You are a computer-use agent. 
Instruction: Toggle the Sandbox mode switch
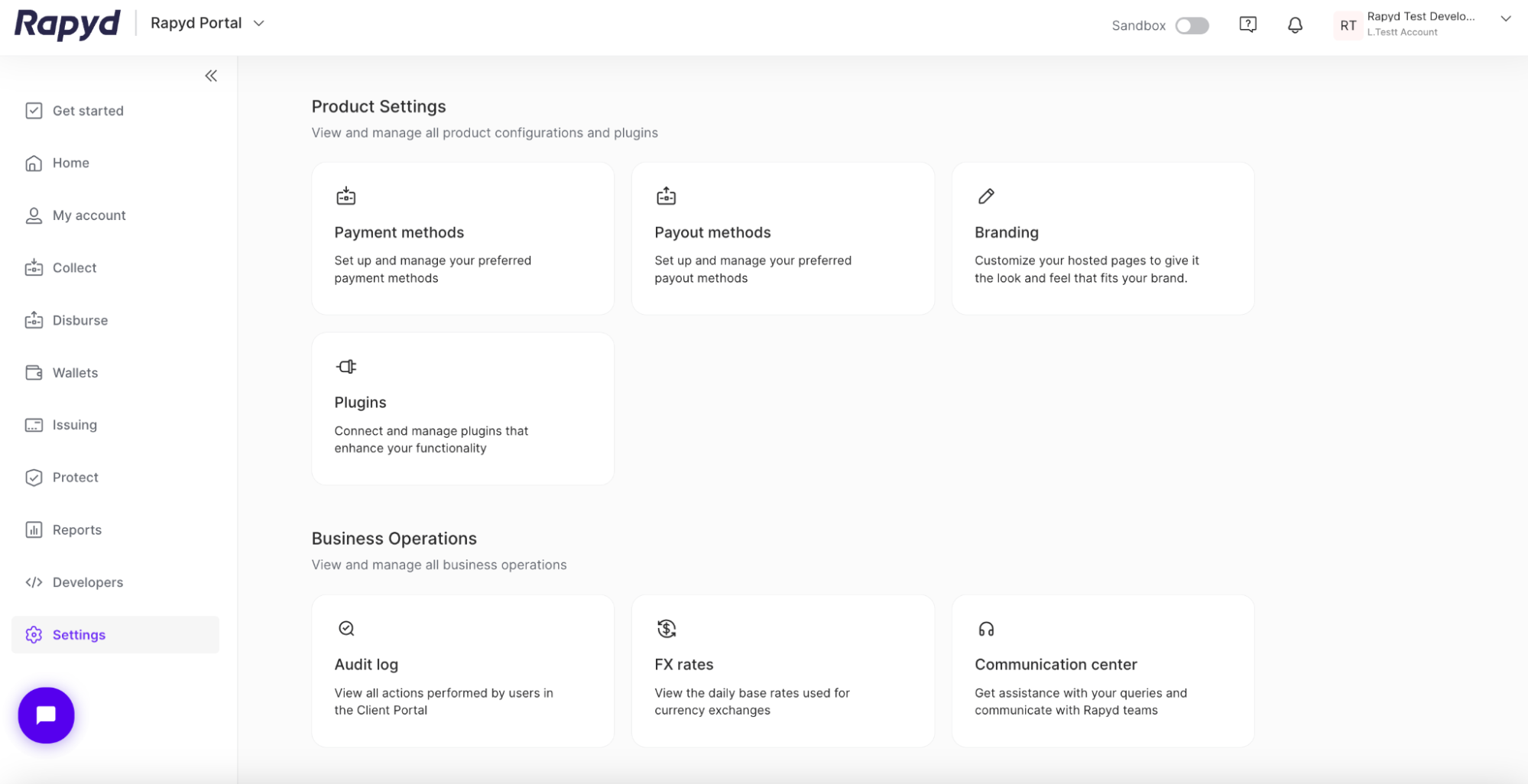[x=1192, y=25]
